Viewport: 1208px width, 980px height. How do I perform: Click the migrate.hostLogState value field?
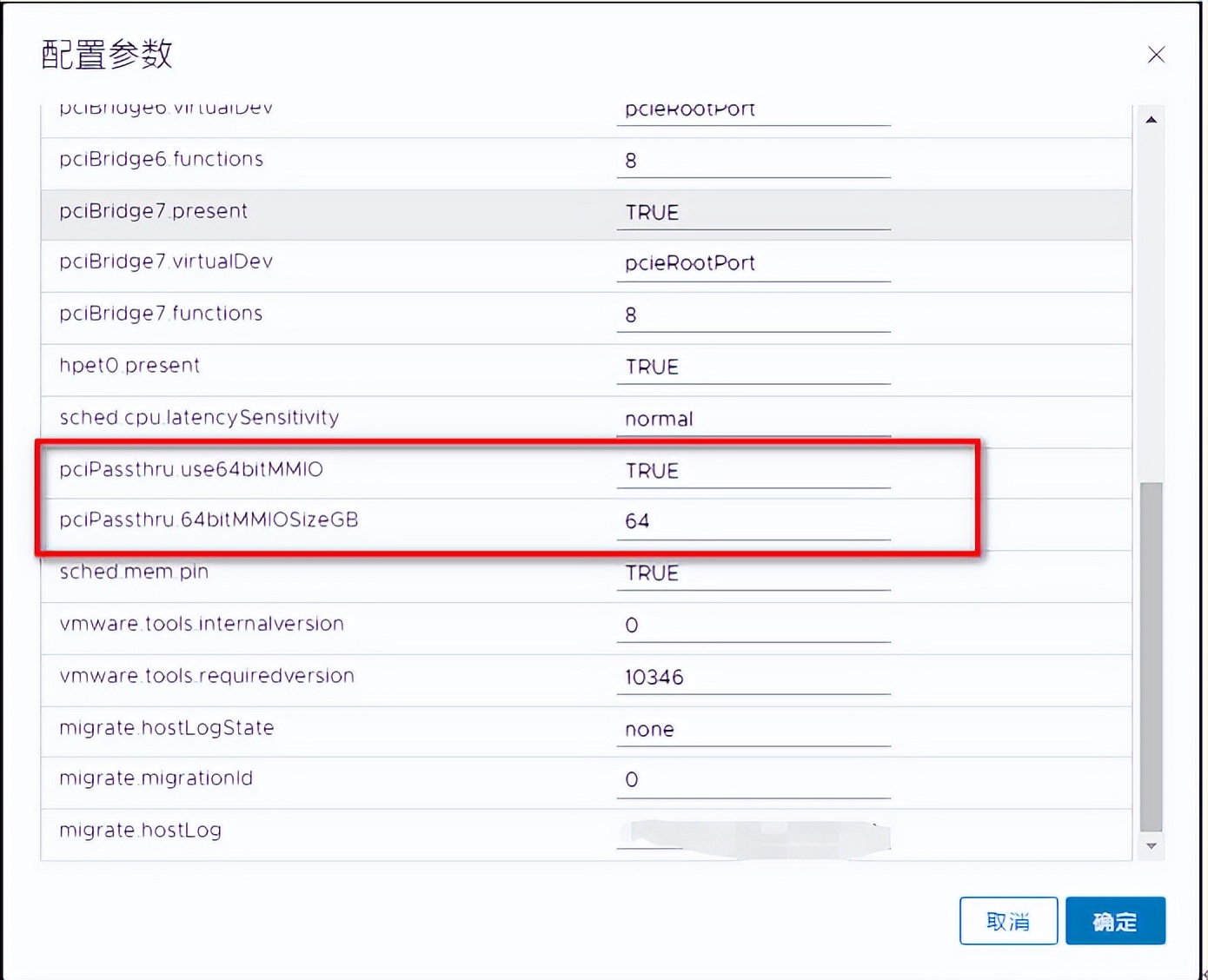[x=753, y=730]
